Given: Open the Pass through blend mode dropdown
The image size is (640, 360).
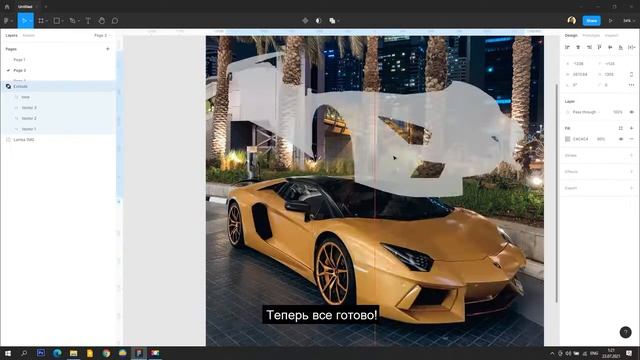Looking at the screenshot, I should 586,112.
